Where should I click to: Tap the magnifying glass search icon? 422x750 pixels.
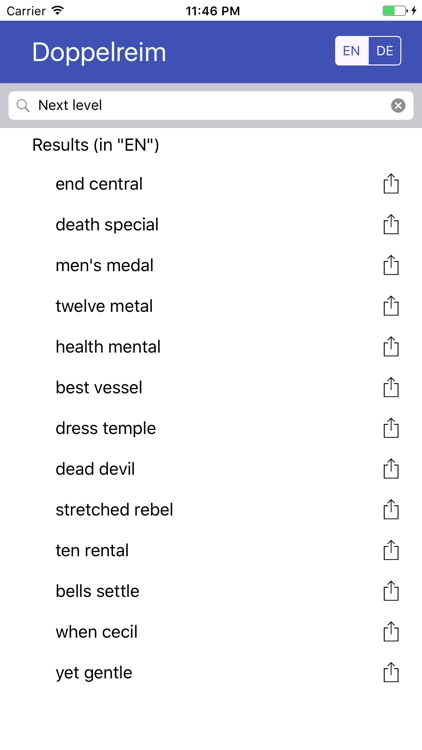[23, 105]
